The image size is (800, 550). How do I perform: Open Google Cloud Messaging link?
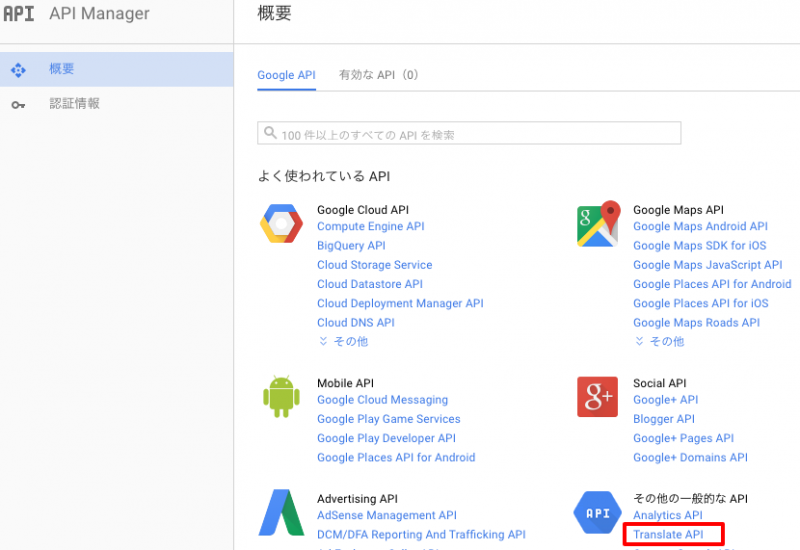pos(382,400)
